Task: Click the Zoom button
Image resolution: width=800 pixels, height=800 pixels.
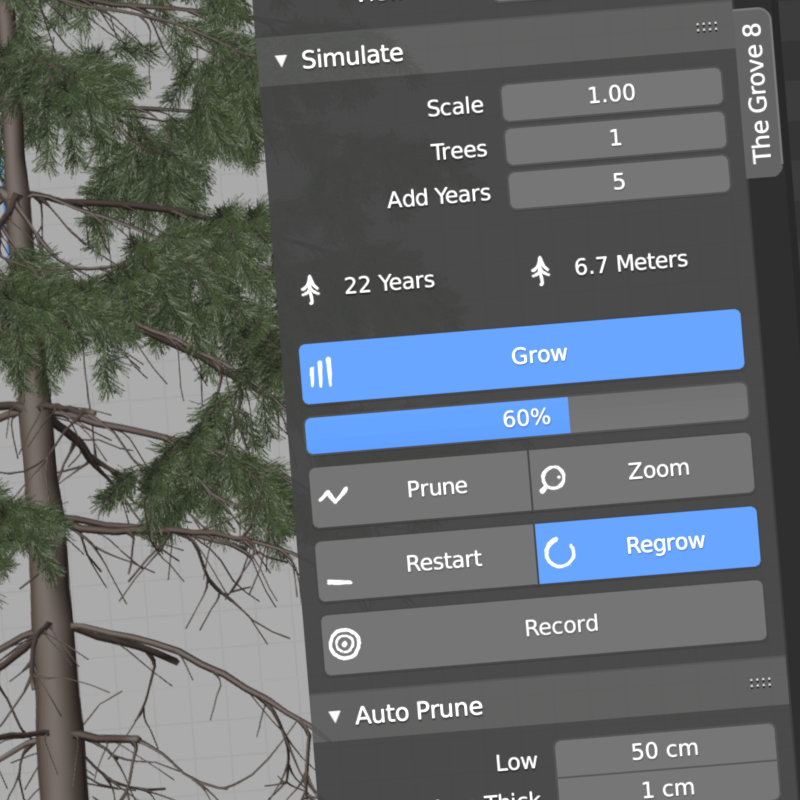Action: [x=642, y=471]
